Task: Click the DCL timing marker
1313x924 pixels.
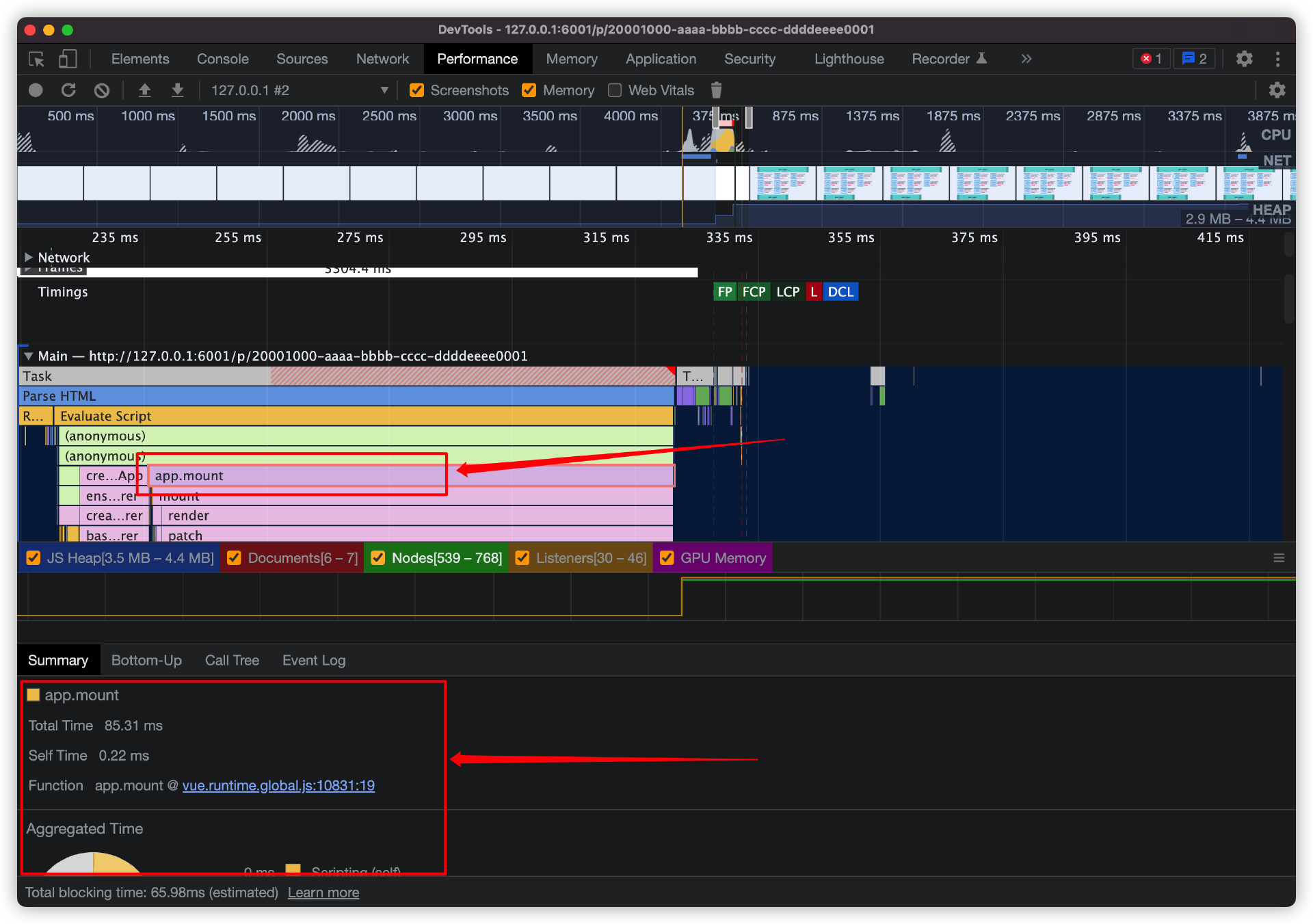Action: [x=840, y=292]
